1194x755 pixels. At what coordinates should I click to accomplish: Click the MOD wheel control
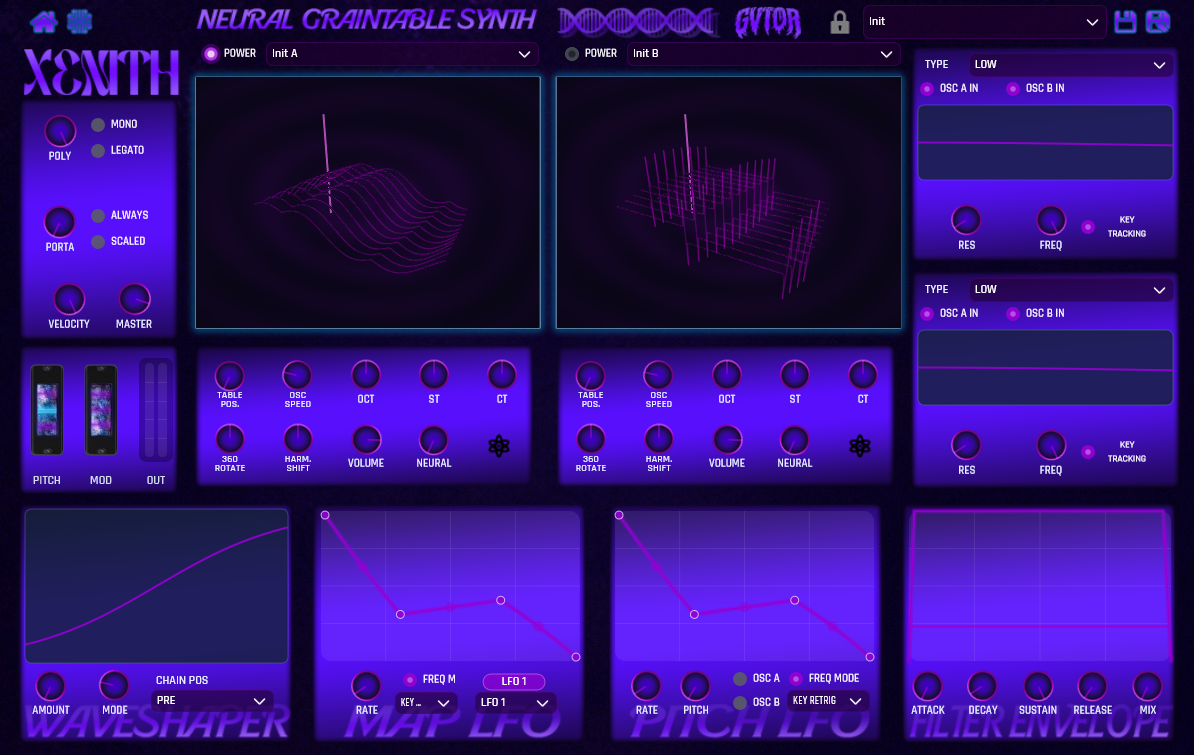(x=100, y=410)
